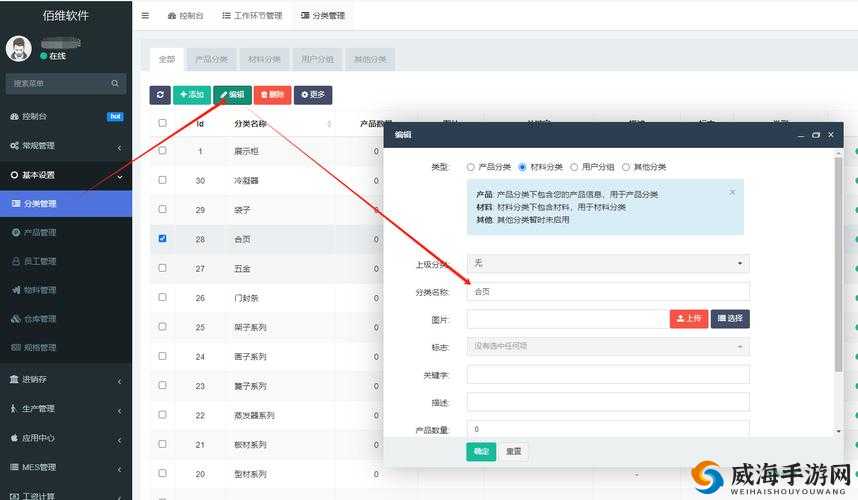Click the 重置 reset button

tap(514, 451)
